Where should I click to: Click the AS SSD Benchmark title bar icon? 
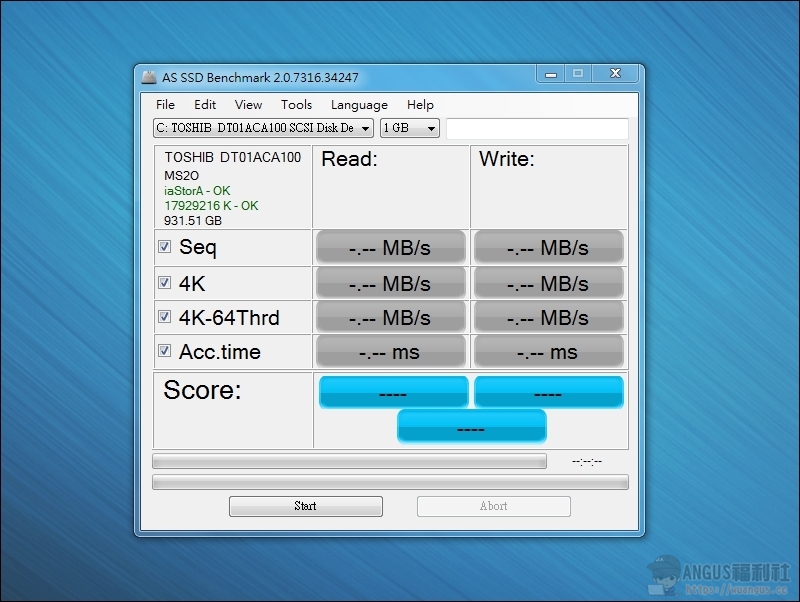[x=149, y=78]
